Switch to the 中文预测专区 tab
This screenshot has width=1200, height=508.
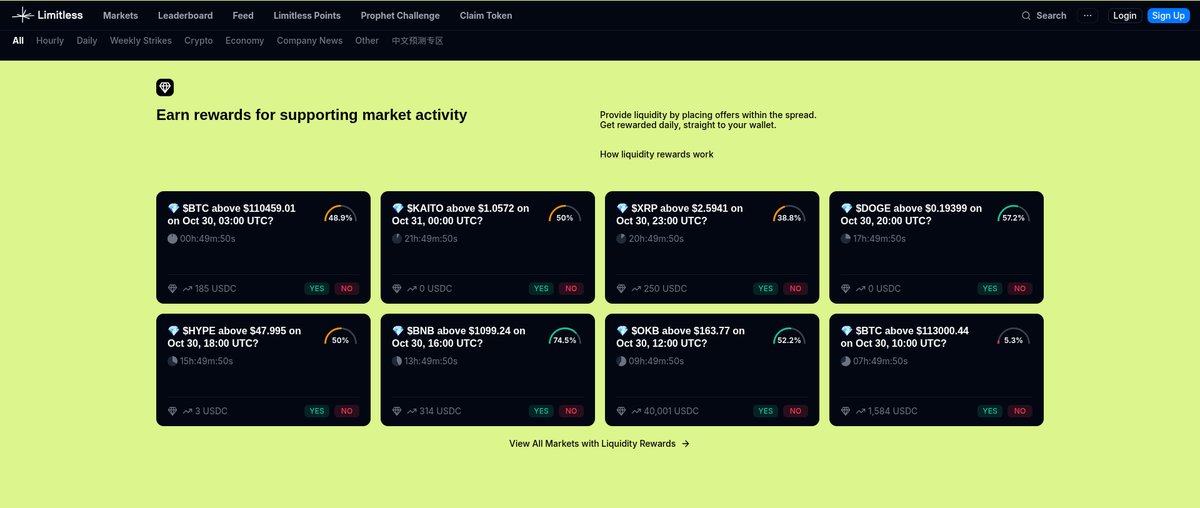417,41
